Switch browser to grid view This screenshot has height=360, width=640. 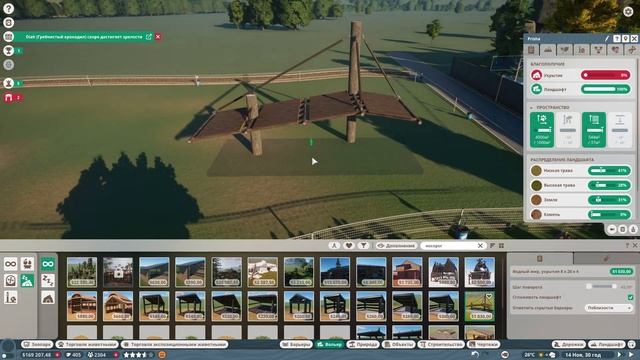501,246
